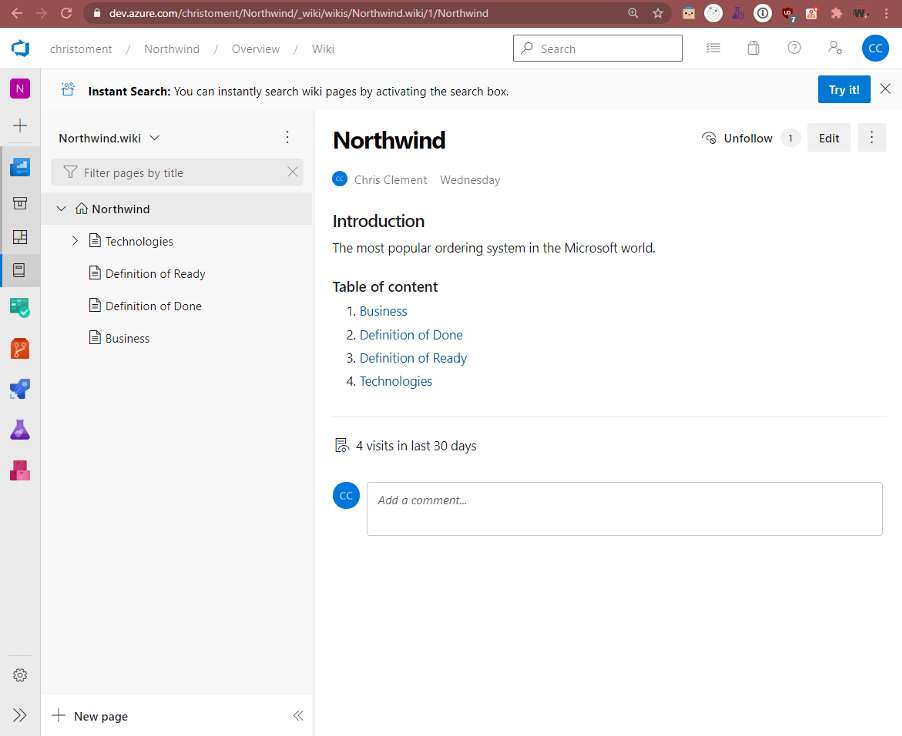Click the Add a comment field
Screen dimensions: 902x736
tap(624, 509)
